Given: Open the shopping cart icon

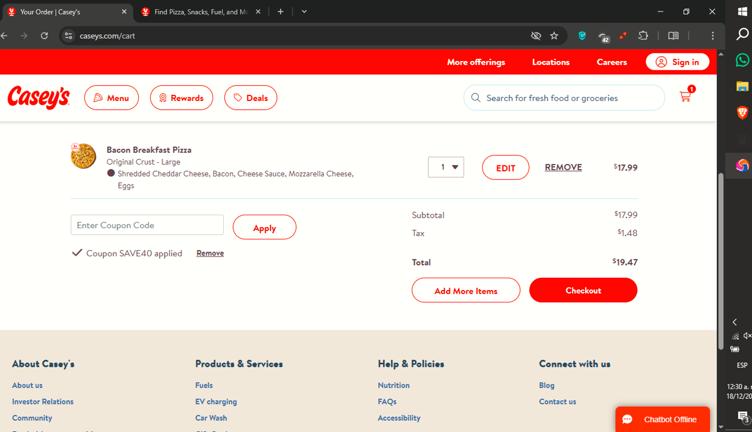Looking at the screenshot, I should tap(686, 94).
